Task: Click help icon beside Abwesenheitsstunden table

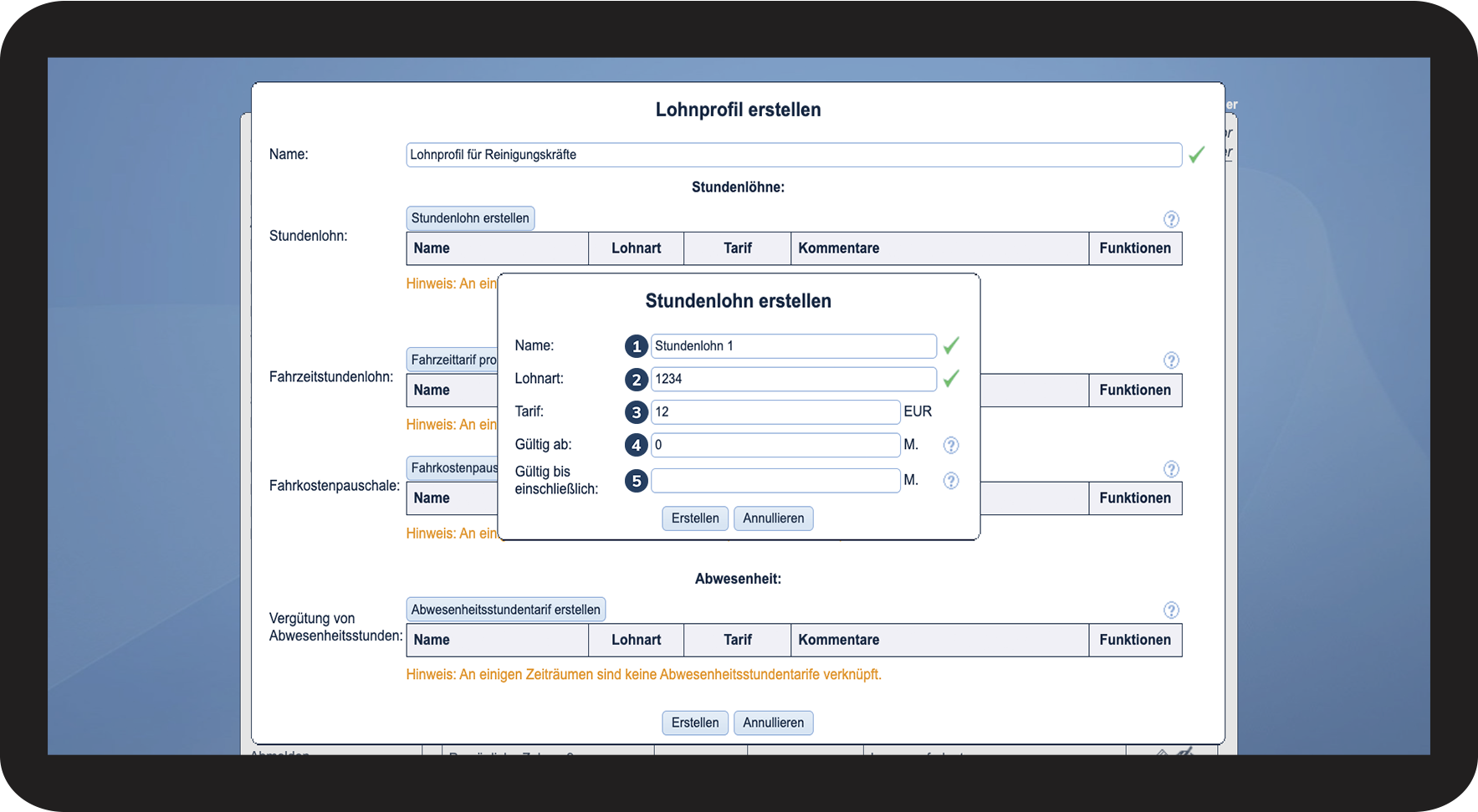Action: click(1171, 610)
